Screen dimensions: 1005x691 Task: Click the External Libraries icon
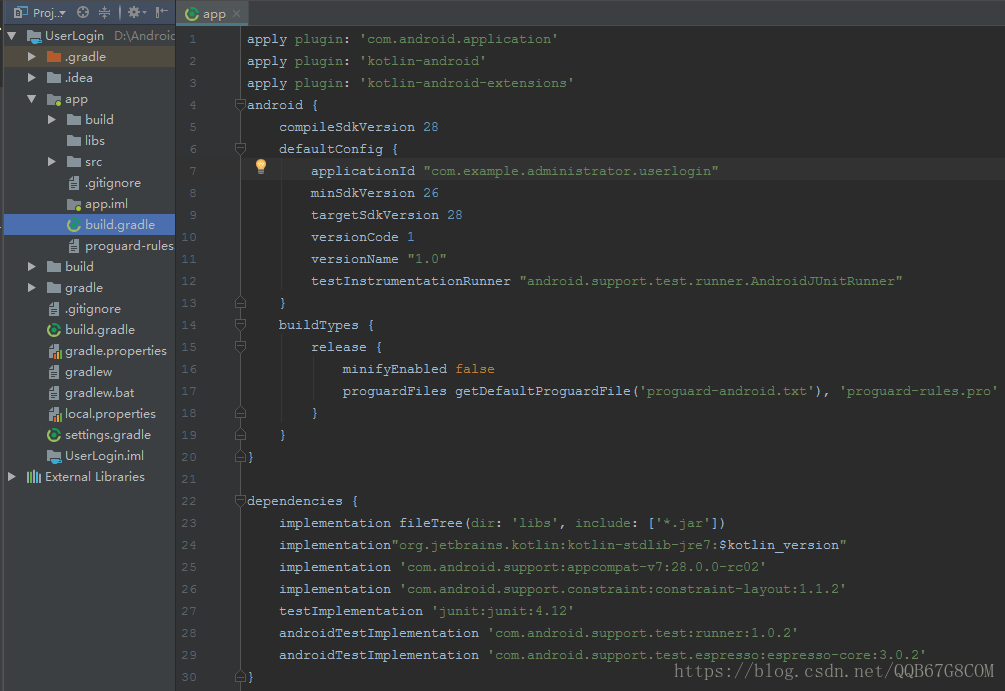pos(34,477)
